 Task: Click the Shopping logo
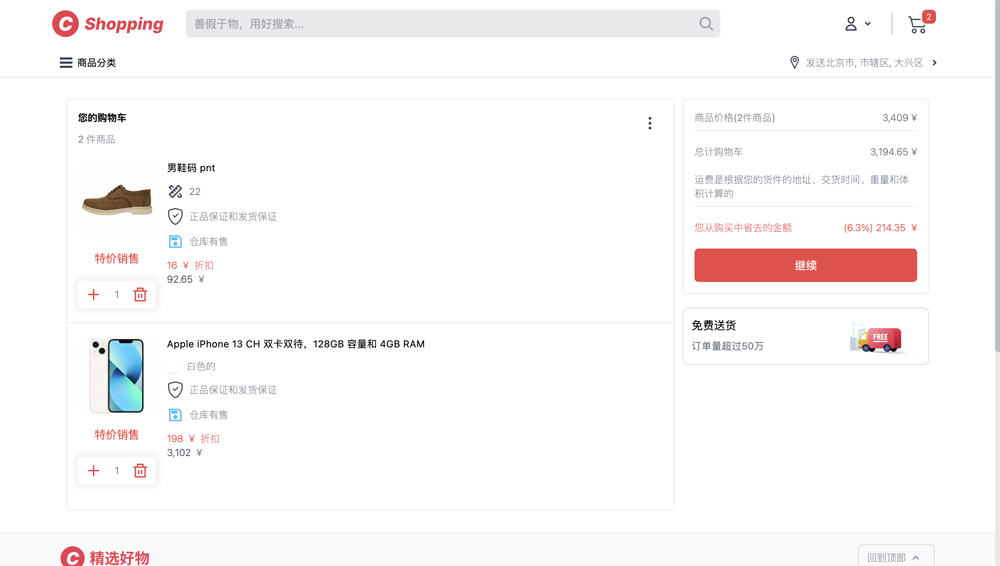point(108,24)
